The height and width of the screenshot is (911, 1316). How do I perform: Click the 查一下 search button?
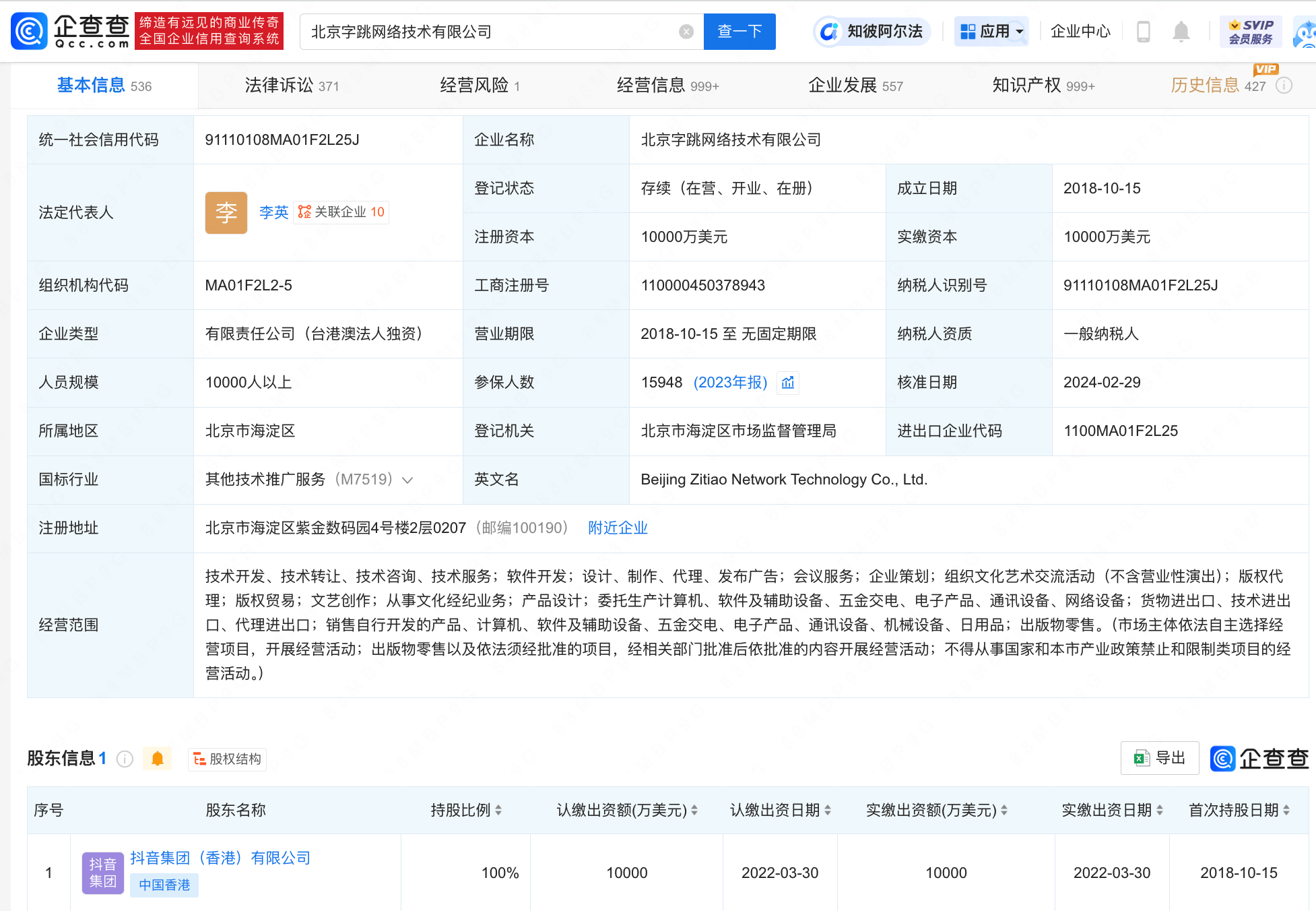(x=739, y=32)
